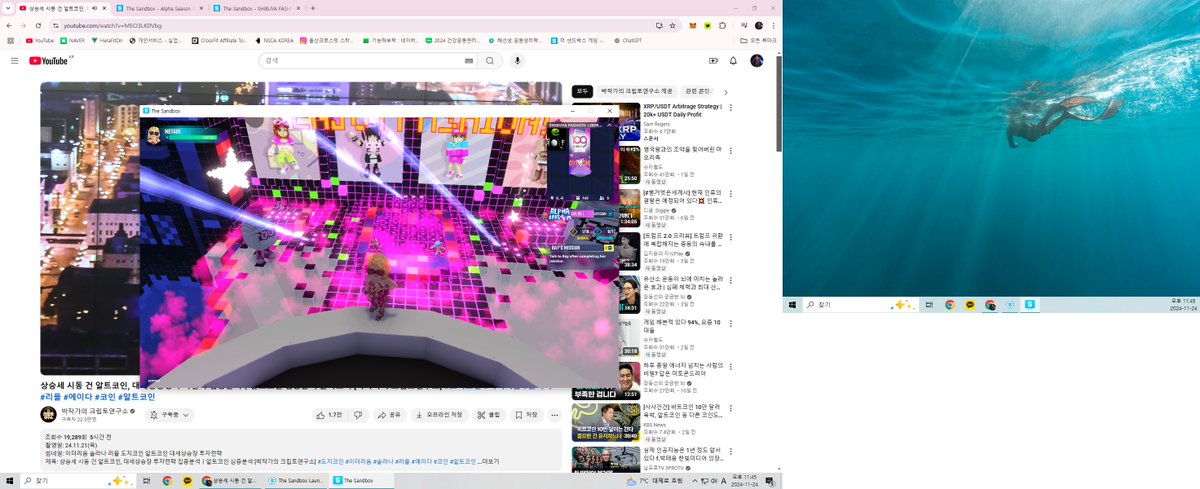
Task: Click the 오프라인 저장 download button
Action: click(x=439, y=414)
